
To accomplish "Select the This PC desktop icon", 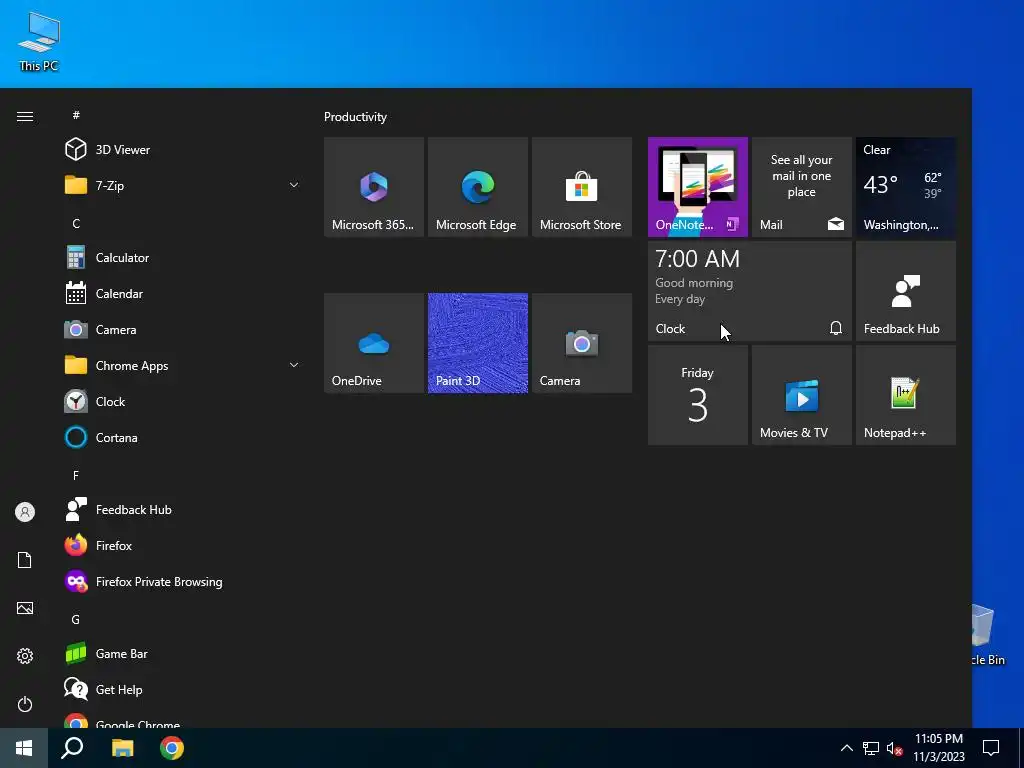I will point(39,41).
